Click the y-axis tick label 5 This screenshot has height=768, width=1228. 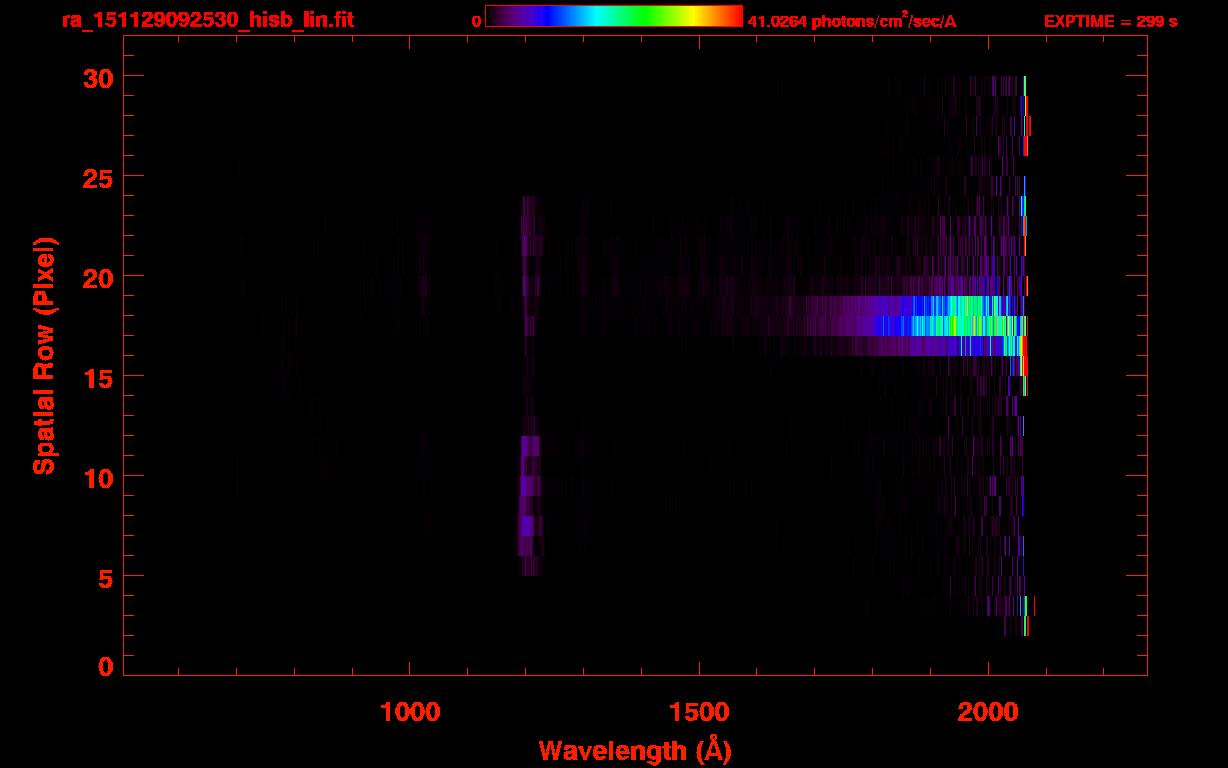click(106, 577)
